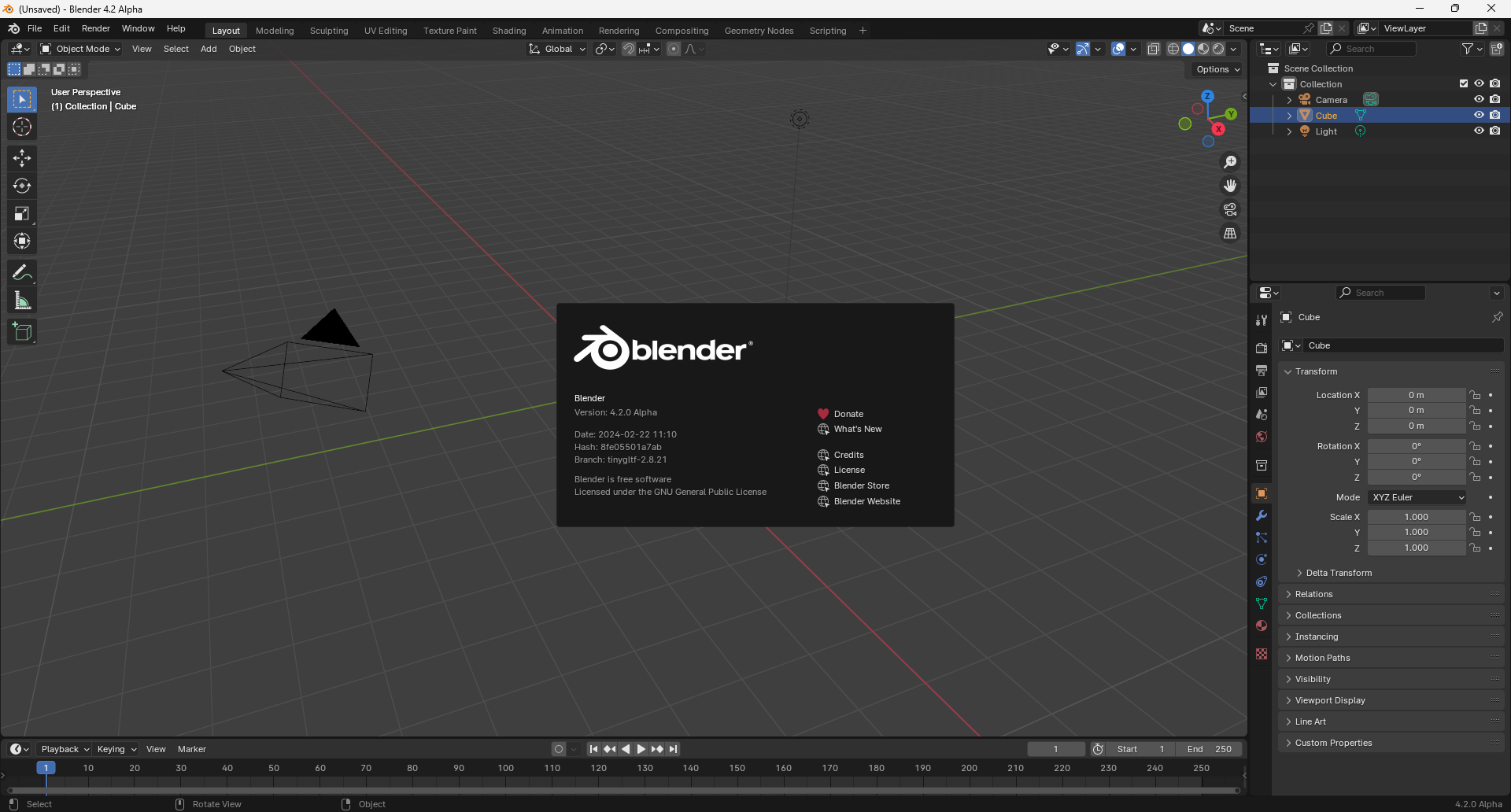Image resolution: width=1511 pixels, height=812 pixels.
Task: Open the Scene properties tab
Action: click(x=1262, y=414)
